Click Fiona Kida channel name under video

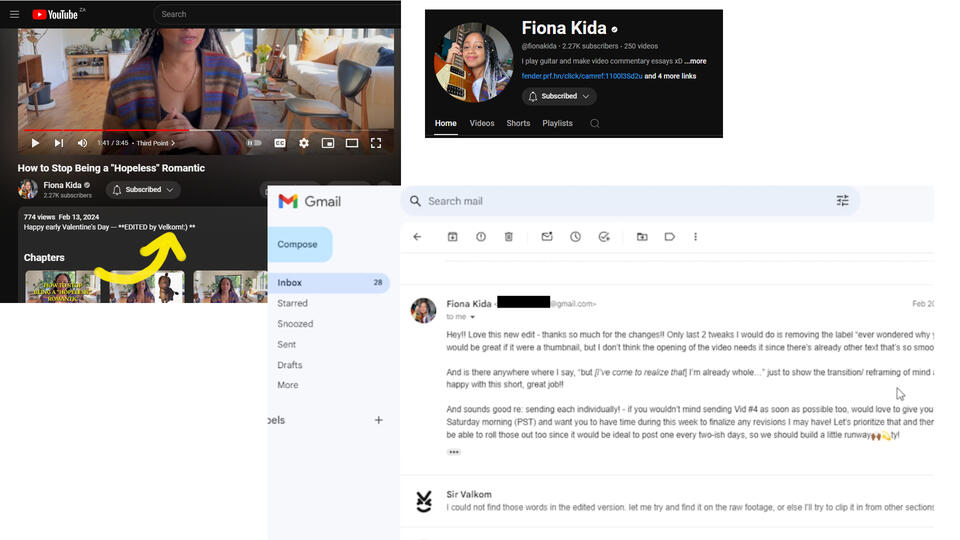point(62,185)
